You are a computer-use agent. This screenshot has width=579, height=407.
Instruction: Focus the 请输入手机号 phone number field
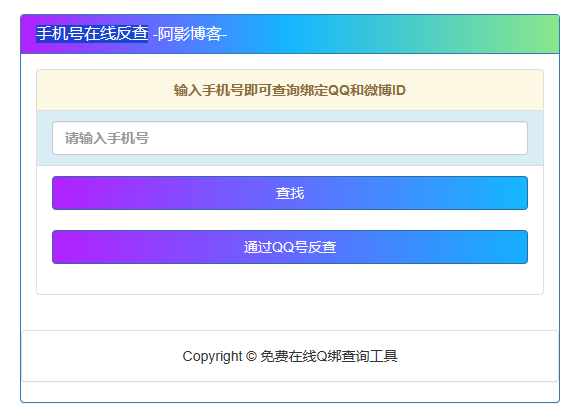tap(290, 138)
